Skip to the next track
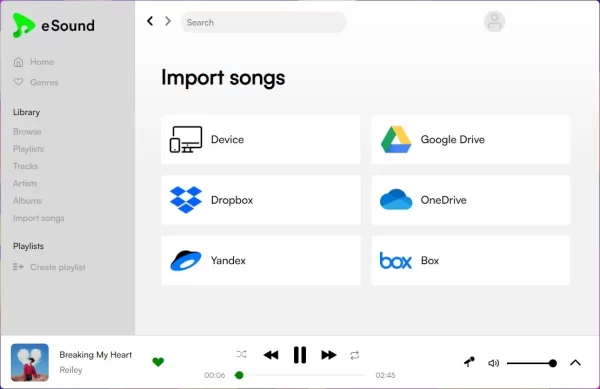Viewport: 600px width, 389px height. (329, 355)
